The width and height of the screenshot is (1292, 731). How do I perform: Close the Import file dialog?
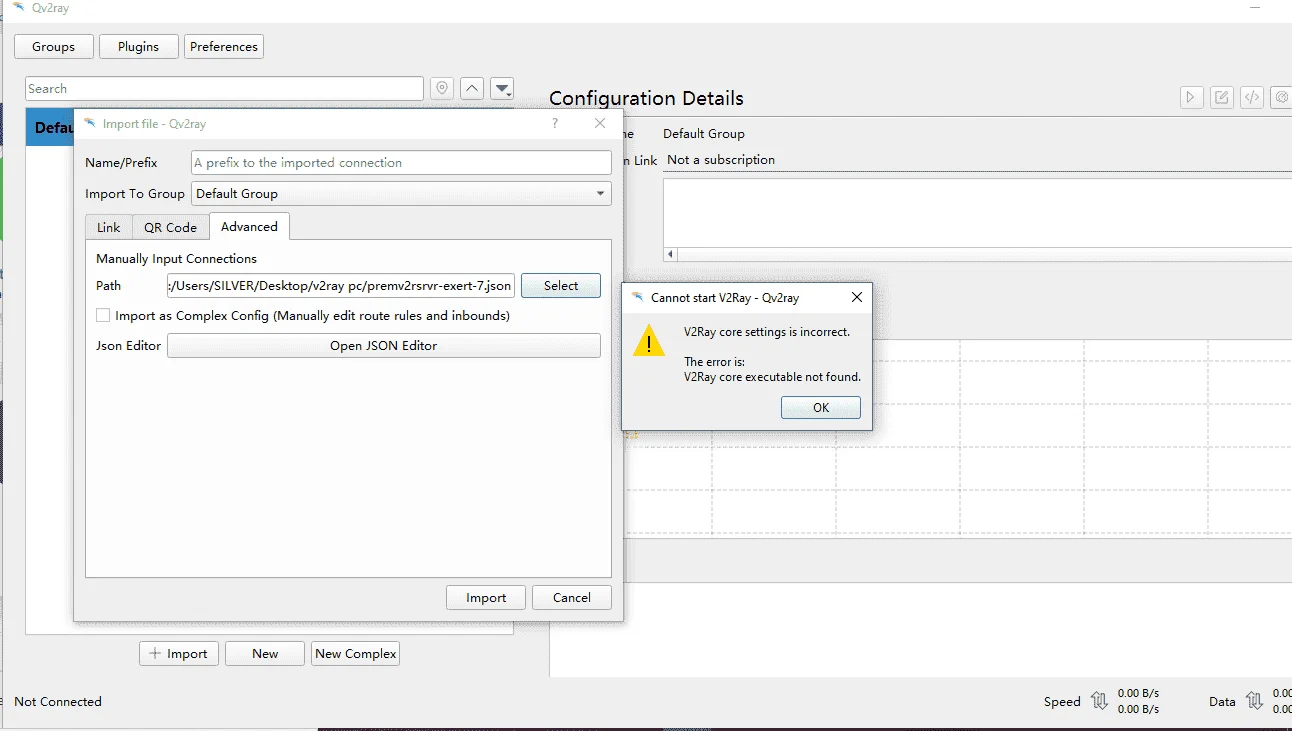600,123
